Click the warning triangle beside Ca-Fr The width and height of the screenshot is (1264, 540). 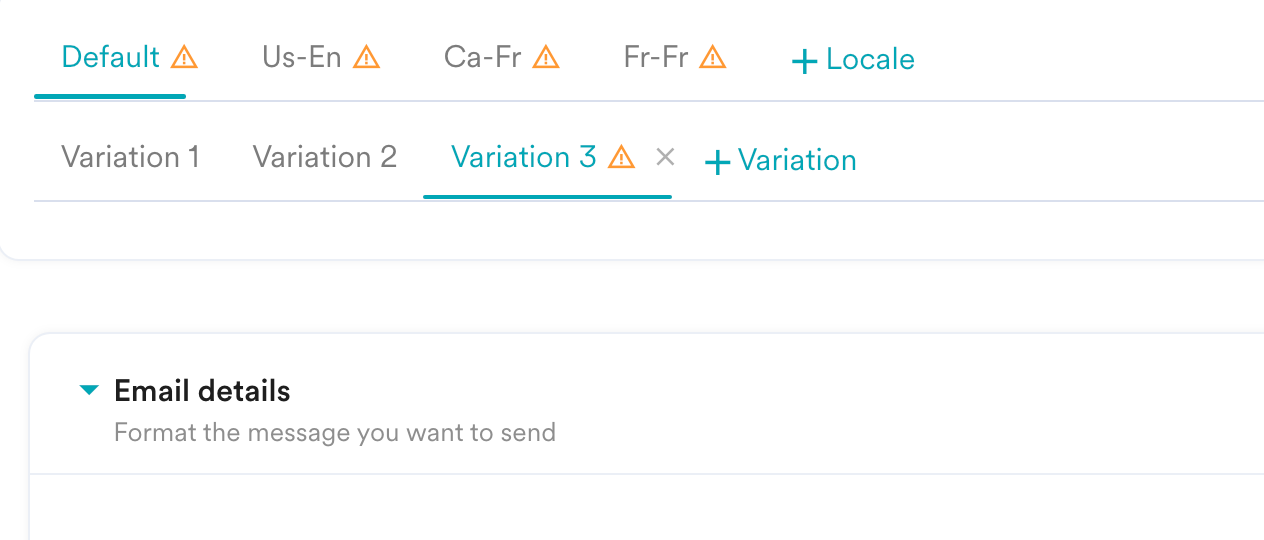546,57
